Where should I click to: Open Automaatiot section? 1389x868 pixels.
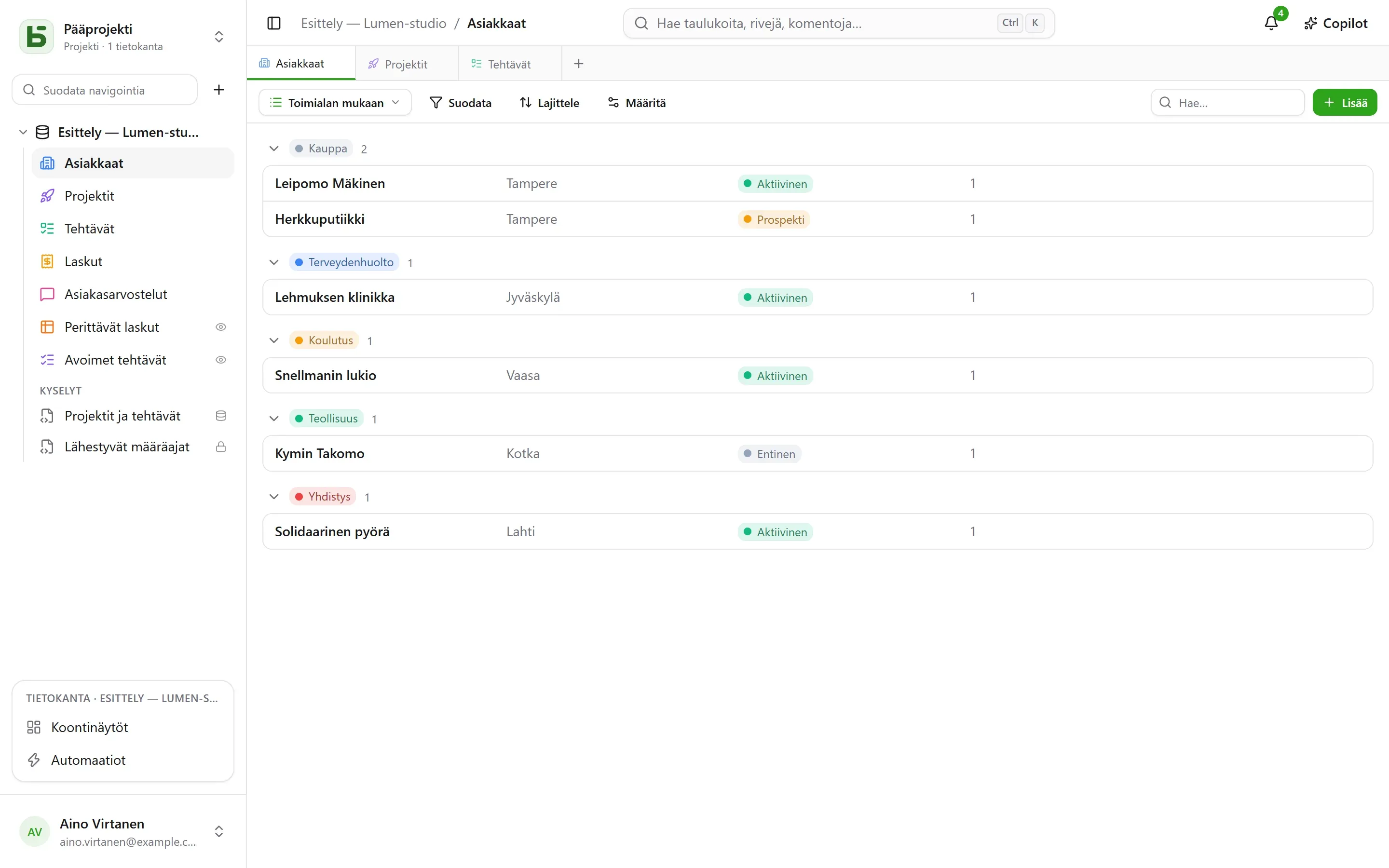click(x=123, y=759)
